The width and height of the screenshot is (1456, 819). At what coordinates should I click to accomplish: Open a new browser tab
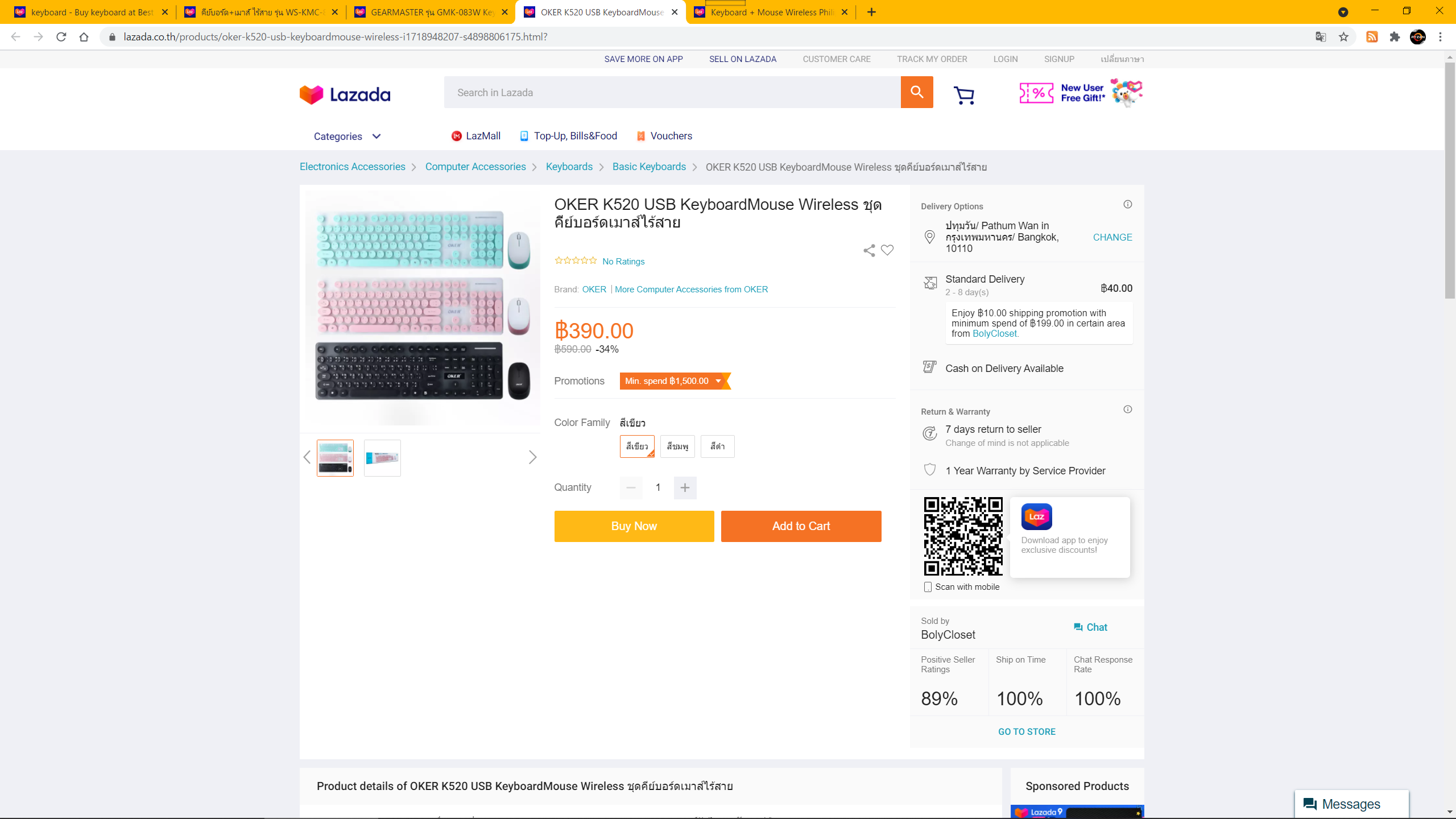[x=871, y=12]
